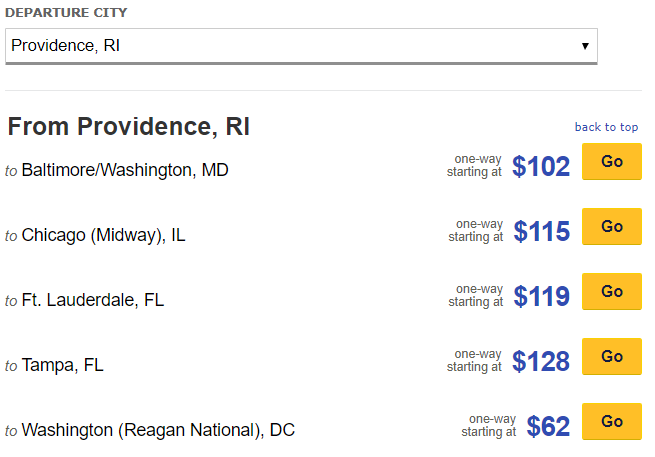Click the $115 fare price
This screenshot has width=655, height=457.
[541, 231]
